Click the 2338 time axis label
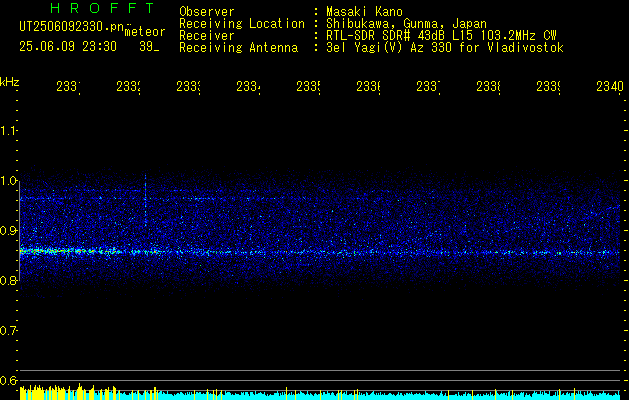This screenshot has height=400, width=629. click(x=488, y=86)
